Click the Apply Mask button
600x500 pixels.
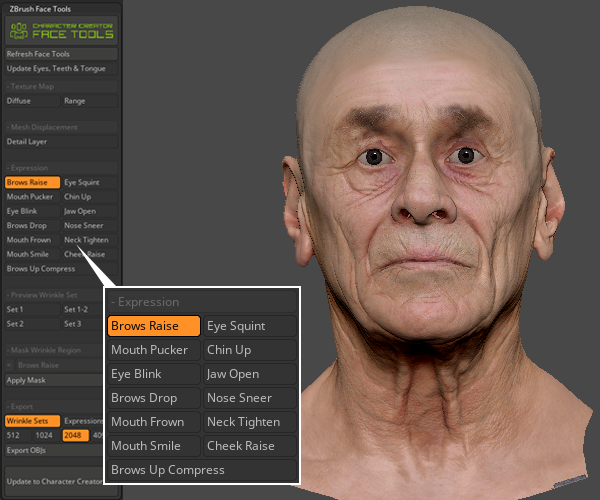55,380
